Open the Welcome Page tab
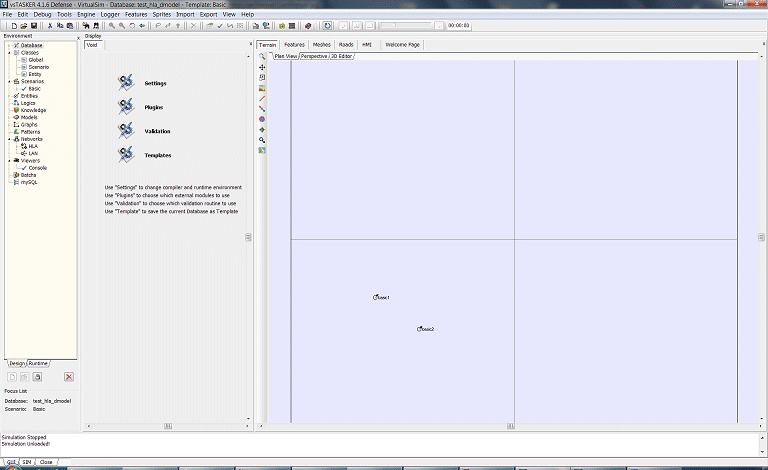This screenshot has width=768, height=470. (402, 45)
